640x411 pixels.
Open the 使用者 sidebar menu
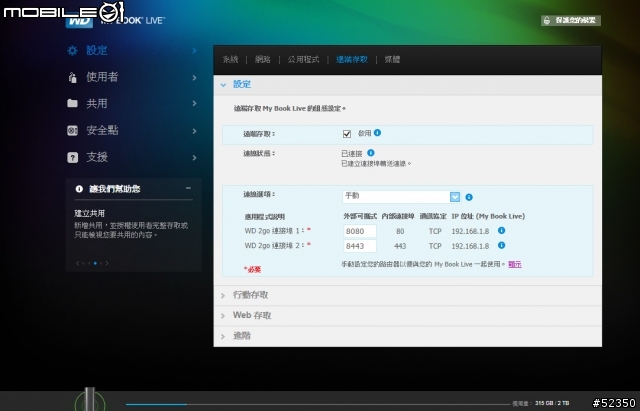102,77
